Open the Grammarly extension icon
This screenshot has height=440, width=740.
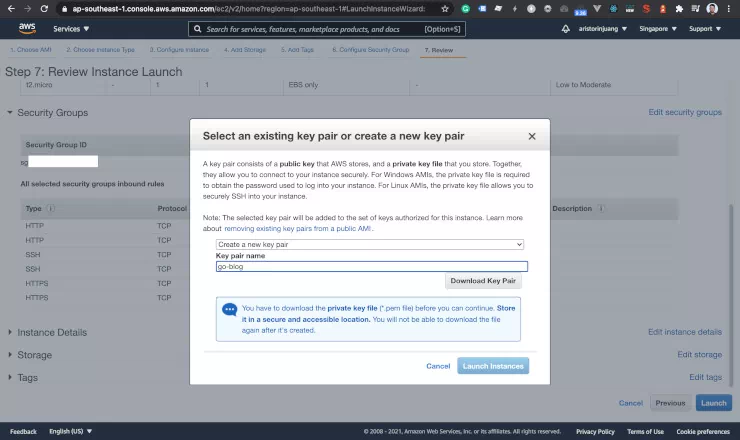click(465, 8)
